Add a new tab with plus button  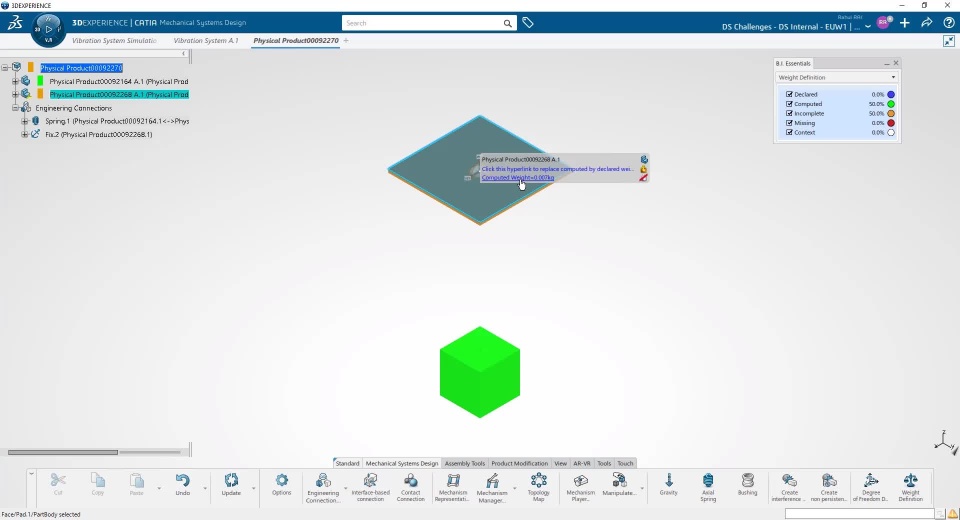pyautogui.click(x=346, y=40)
